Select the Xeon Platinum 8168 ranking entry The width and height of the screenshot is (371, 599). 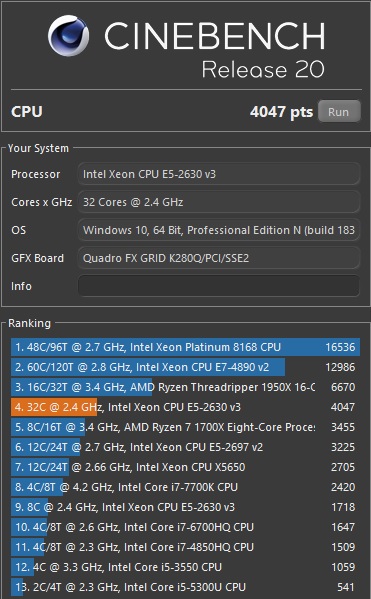click(185, 347)
